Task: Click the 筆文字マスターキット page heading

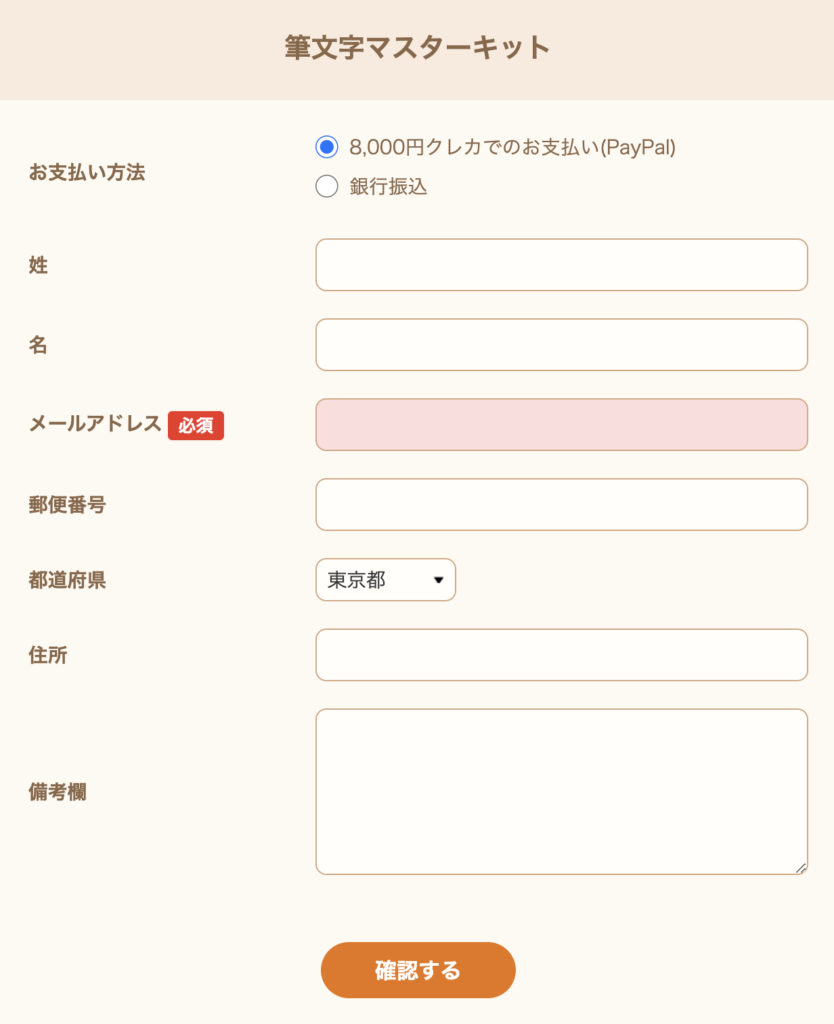Action: (x=417, y=48)
